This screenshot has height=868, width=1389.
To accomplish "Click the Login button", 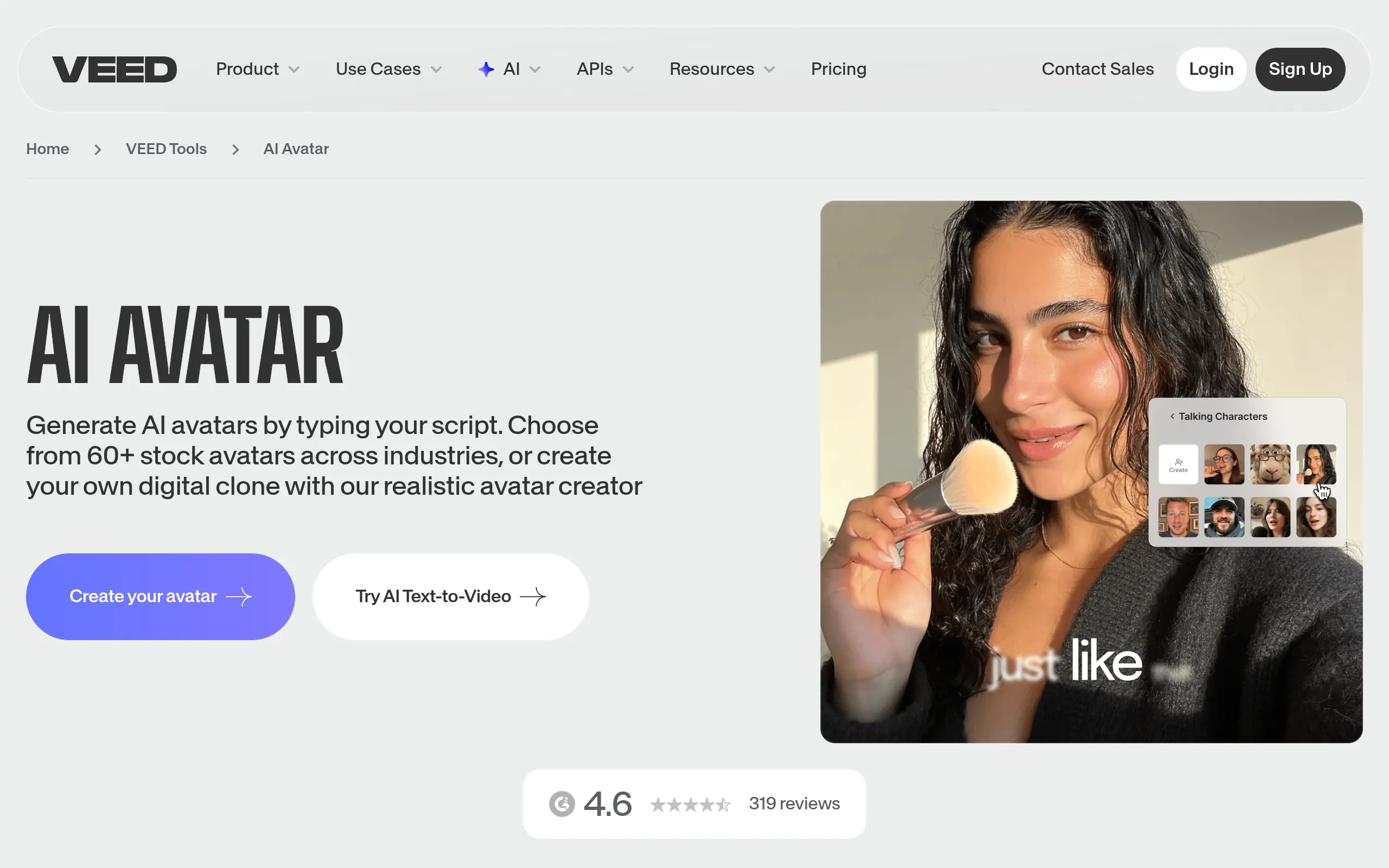I will 1211,69.
